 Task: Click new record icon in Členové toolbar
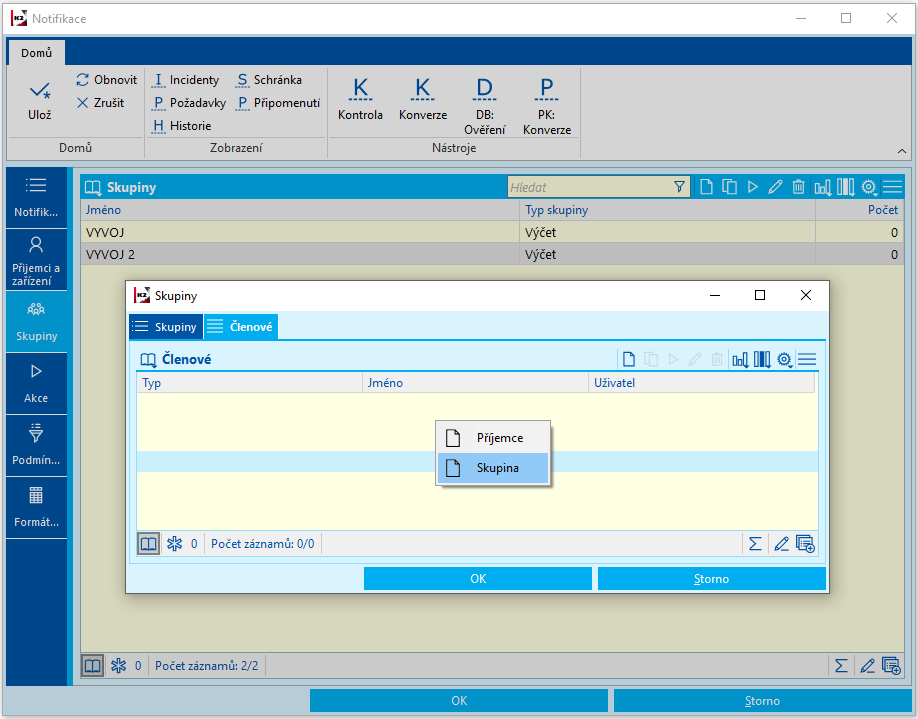[629, 359]
